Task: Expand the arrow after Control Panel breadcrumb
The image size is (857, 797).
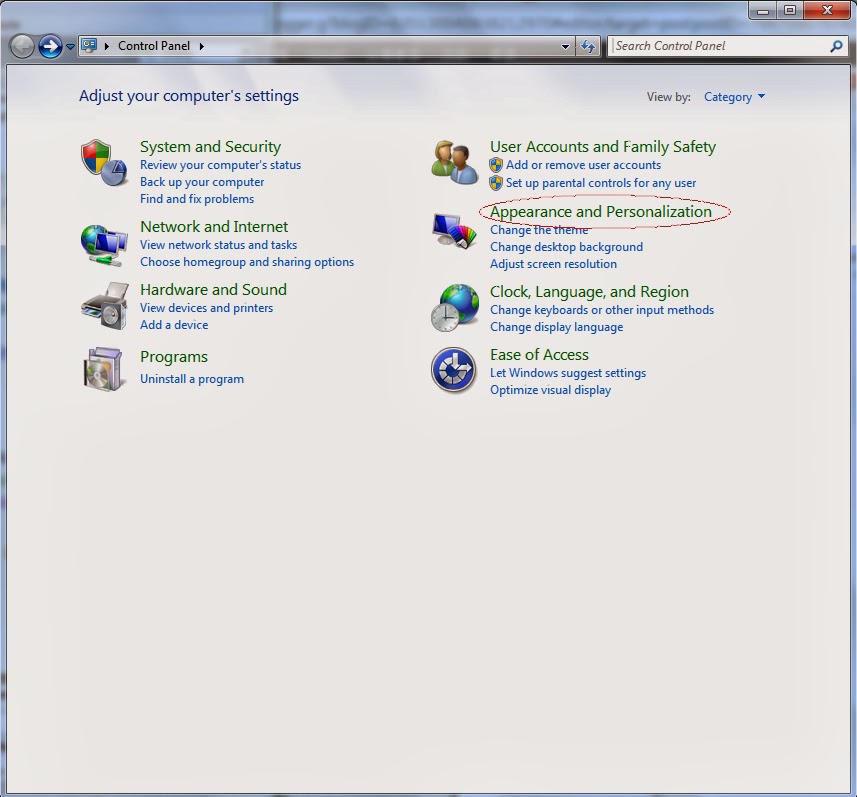Action: pos(202,46)
